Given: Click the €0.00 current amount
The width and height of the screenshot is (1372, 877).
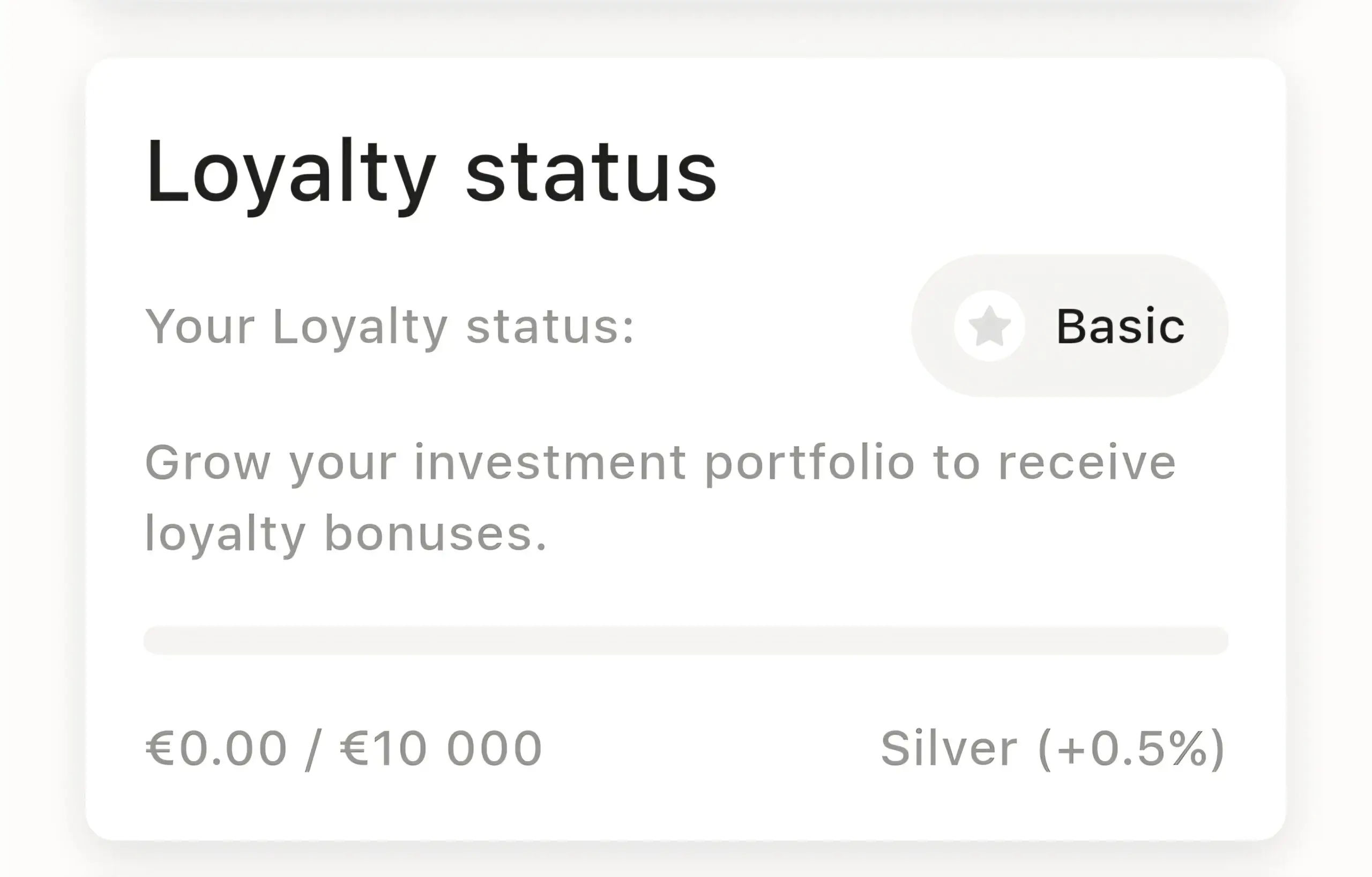Looking at the screenshot, I should click(x=217, y=748).
